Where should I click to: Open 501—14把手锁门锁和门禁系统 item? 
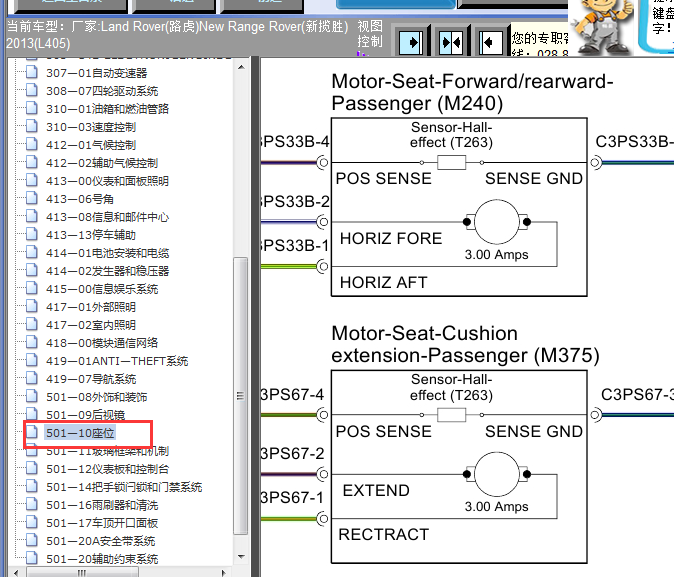click(x=124, y=488)
